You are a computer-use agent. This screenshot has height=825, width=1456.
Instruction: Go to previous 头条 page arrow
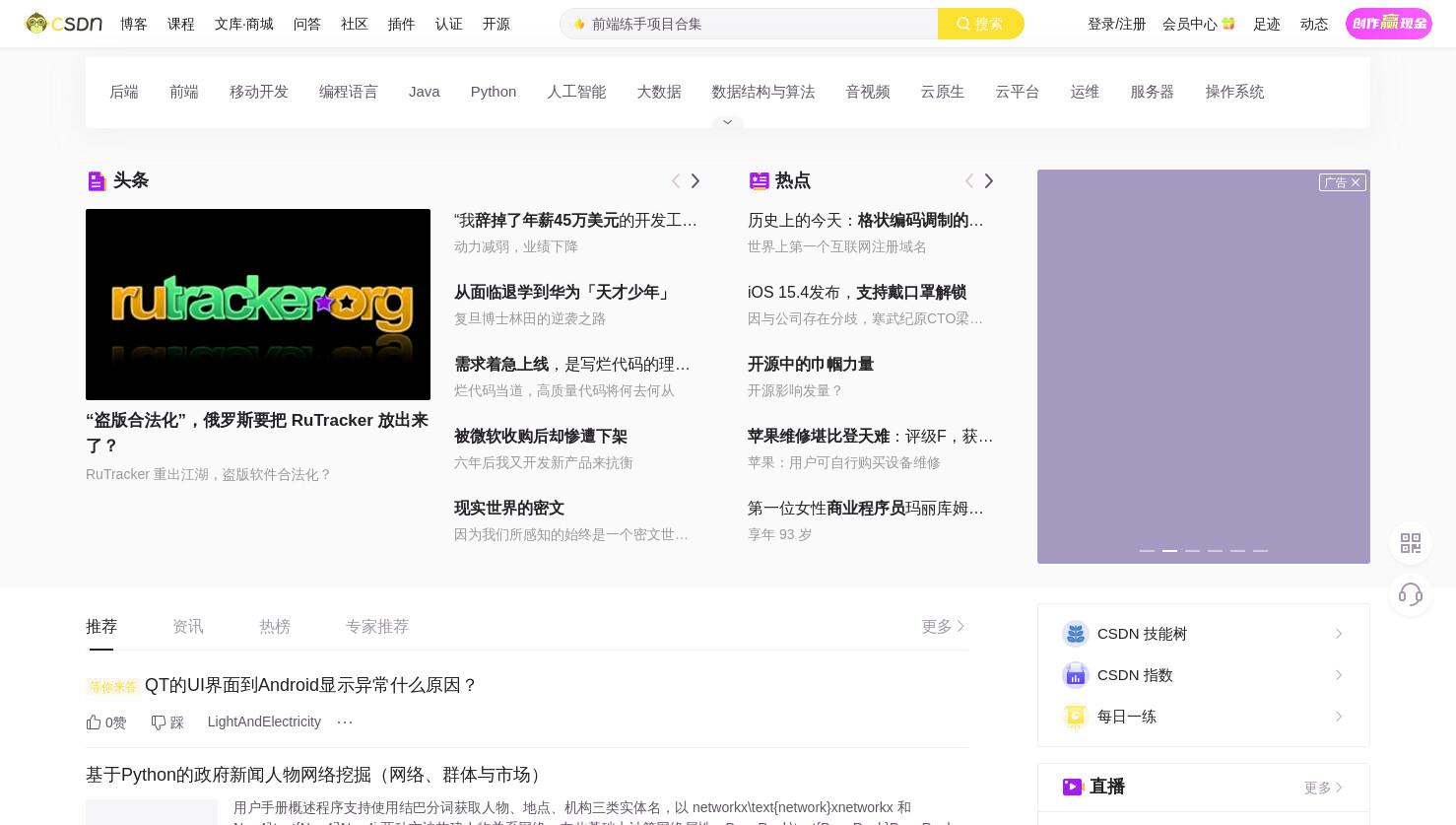676,180
